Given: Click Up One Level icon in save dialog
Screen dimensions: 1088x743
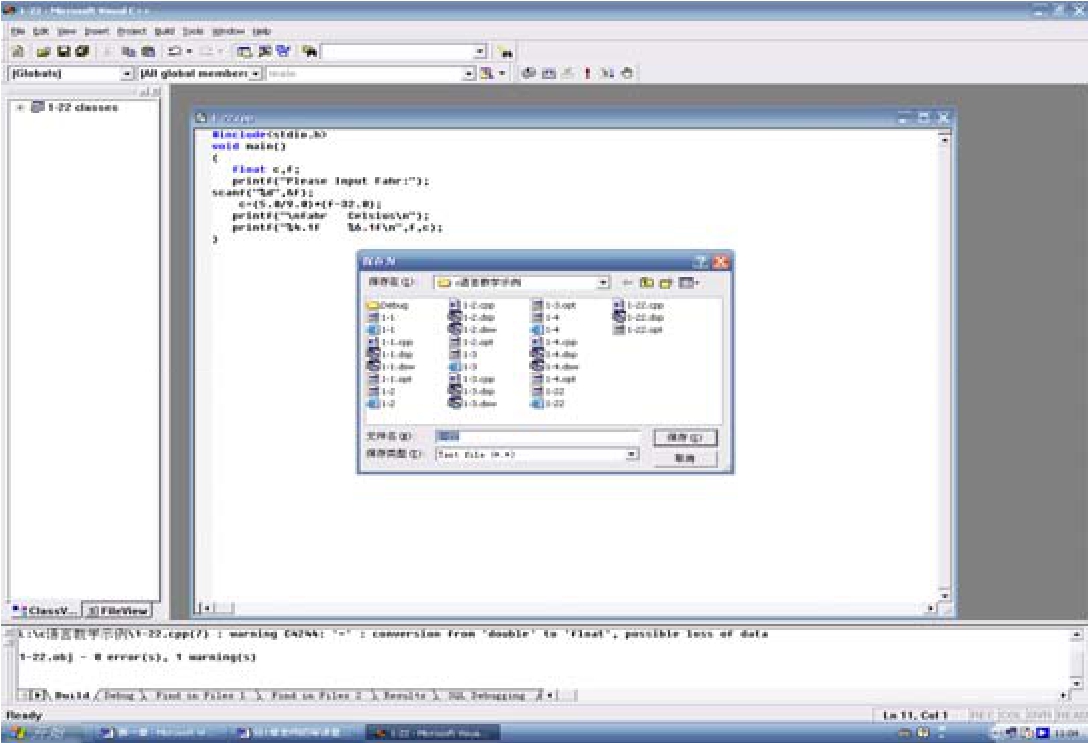Looking at the screenshot, I should click(x=647, y=282).
